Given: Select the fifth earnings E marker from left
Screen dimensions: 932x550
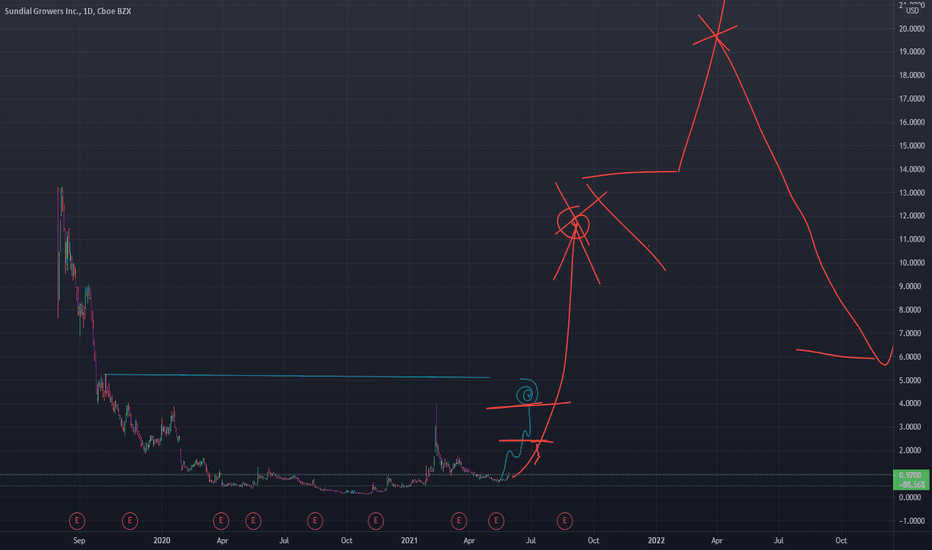Looking at the screenshot, I should [x=315, y=521].
